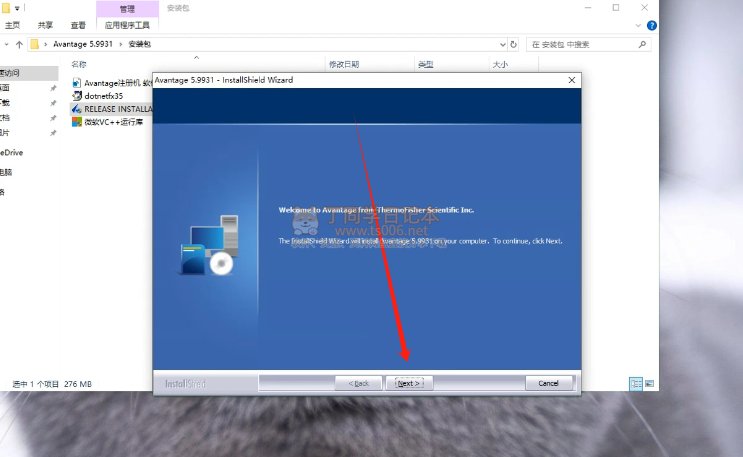Switch to large icons view in status bar

(x=650, y=384)
